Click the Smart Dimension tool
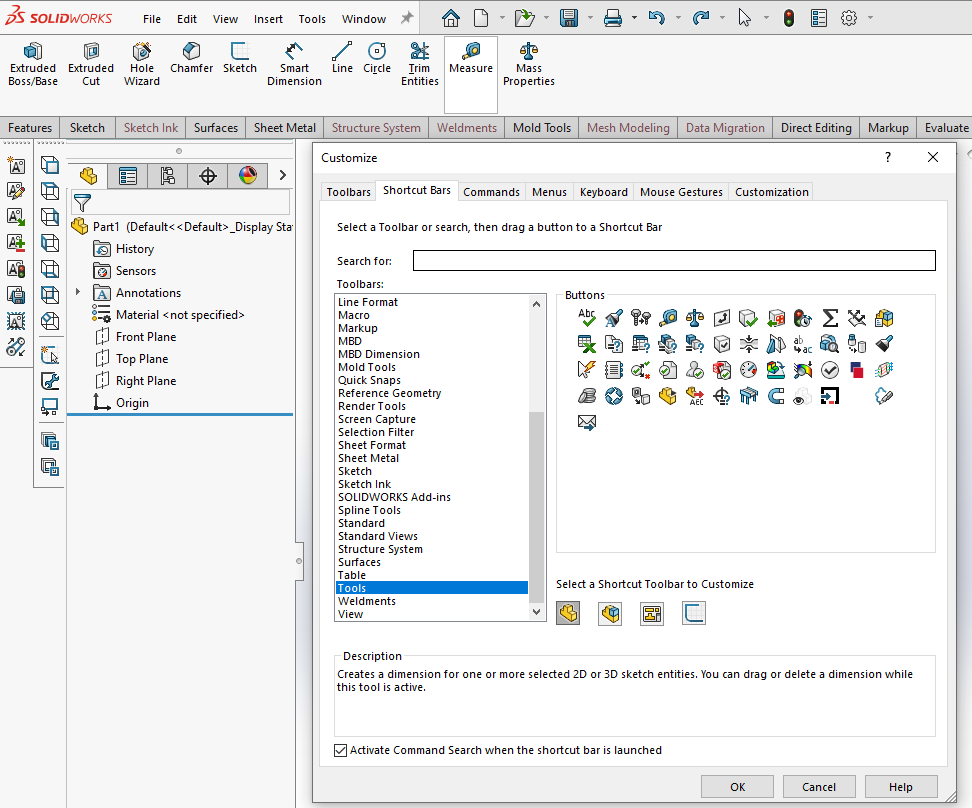The image size is (972, 808). (x=294, y=63)
